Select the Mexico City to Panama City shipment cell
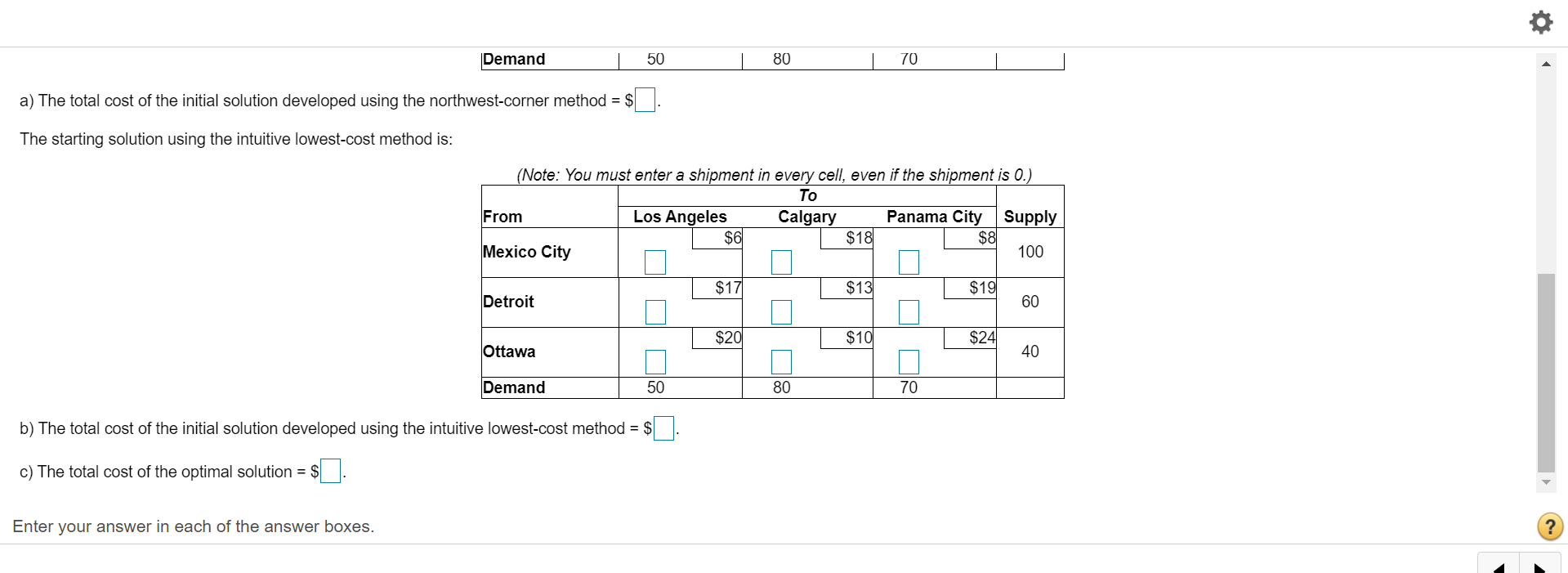 [x=909, y=262]
